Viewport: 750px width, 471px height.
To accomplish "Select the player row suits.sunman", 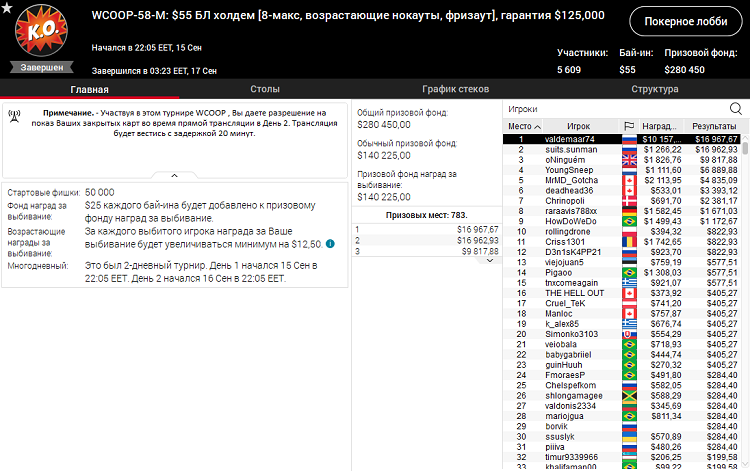I will coord(622,150).
